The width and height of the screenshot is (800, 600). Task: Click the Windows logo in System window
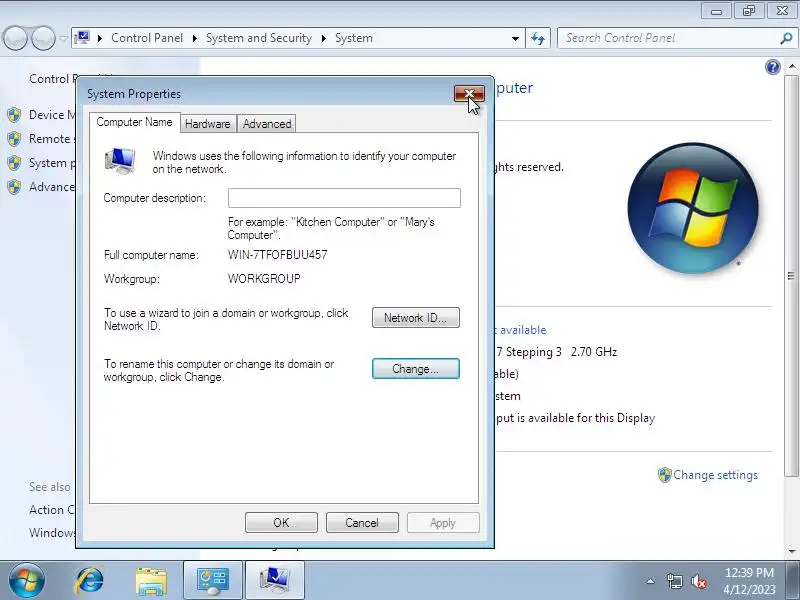(693, 208)
